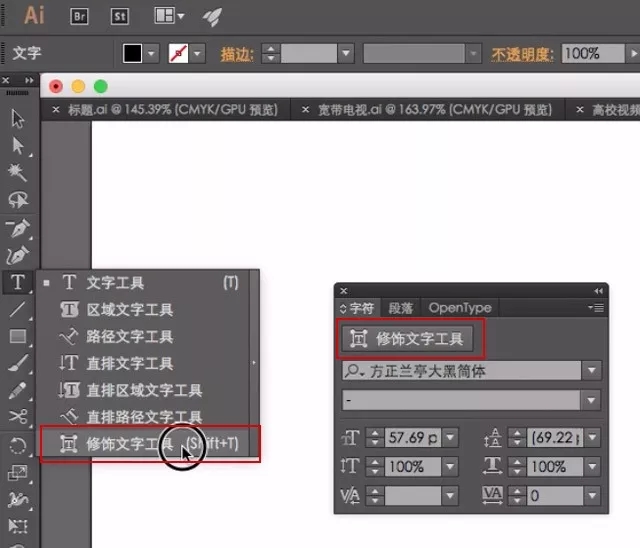The image size is (640, 548).
Task: Choose 文字工具 from the flyout menu
Action: click(x=144, y=282)
